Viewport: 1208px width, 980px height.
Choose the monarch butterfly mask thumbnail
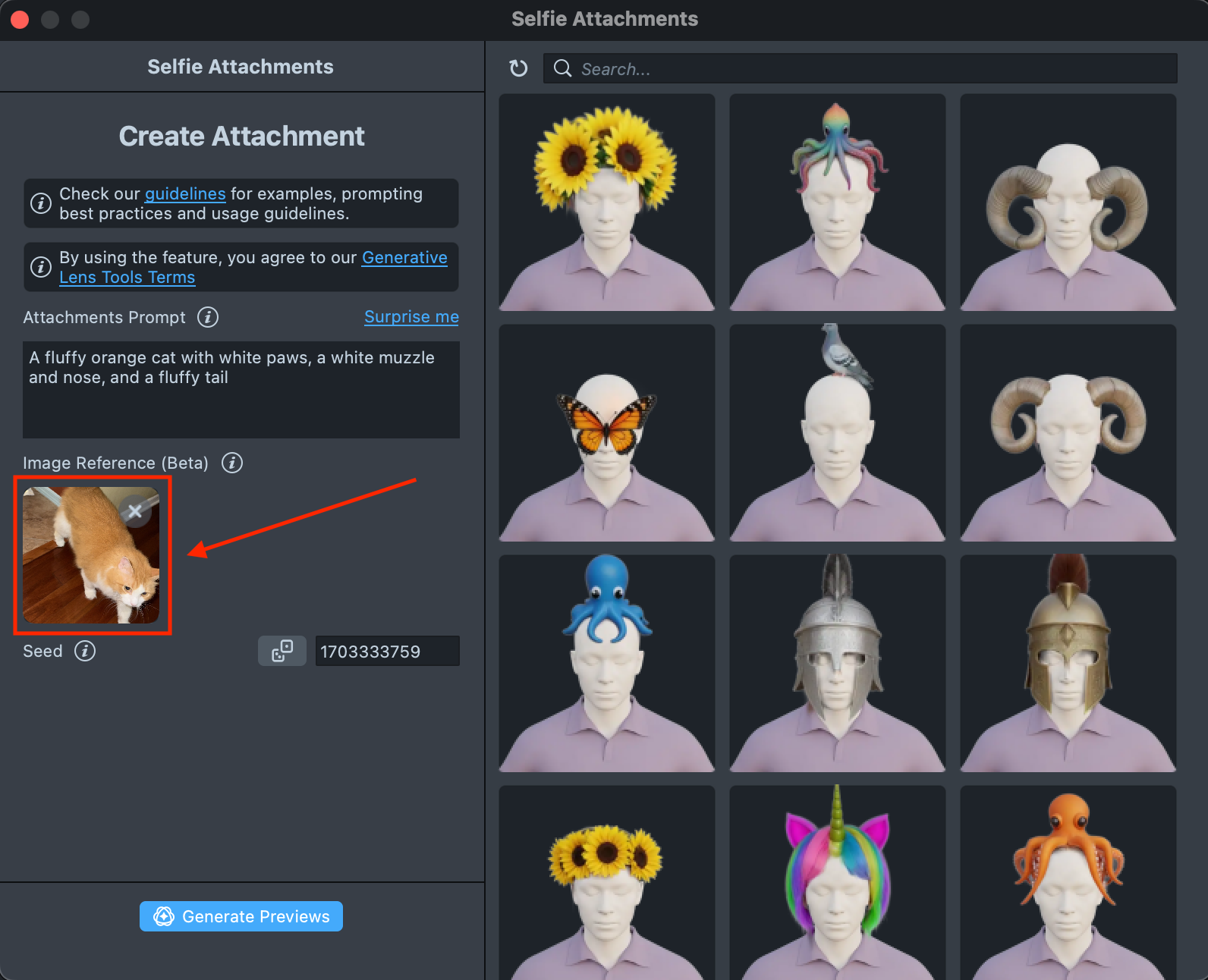pos(606,433)
